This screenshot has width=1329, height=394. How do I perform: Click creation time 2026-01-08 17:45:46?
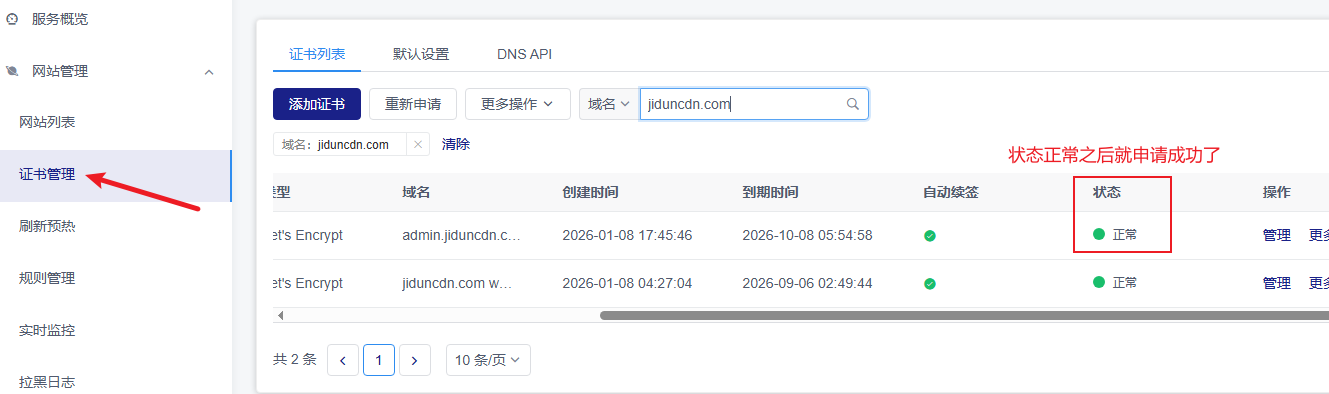pyautogui.click(x=627, y=235)
